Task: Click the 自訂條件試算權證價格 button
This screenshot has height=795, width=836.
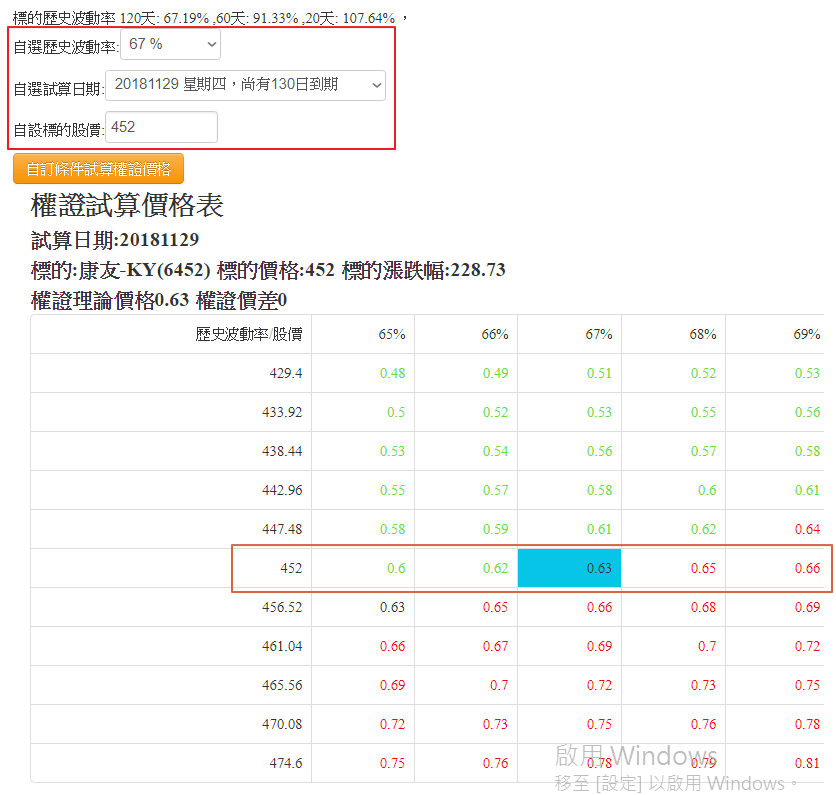Action: tap(99, 169)
